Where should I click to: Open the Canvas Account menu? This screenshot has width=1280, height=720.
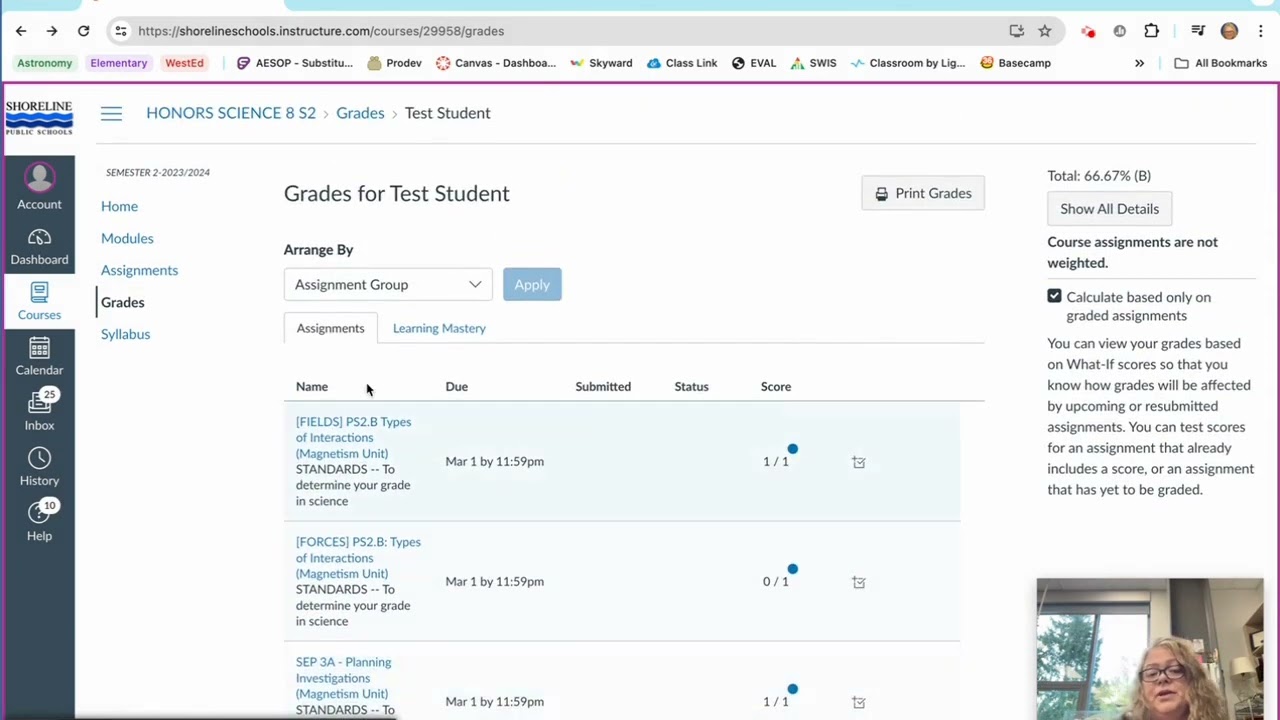pos(39,187)
